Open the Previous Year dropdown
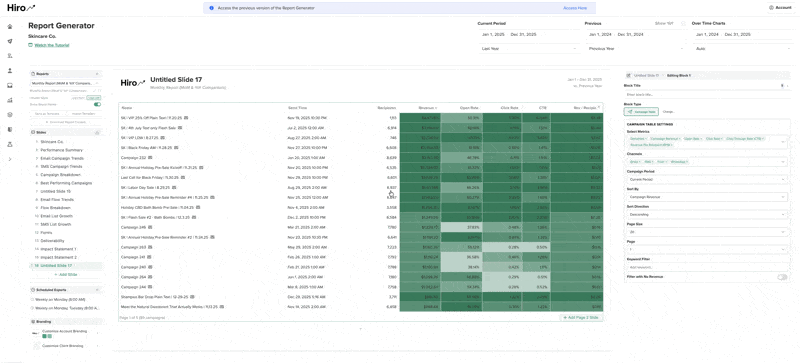800x363 pixels. [636, 49]
